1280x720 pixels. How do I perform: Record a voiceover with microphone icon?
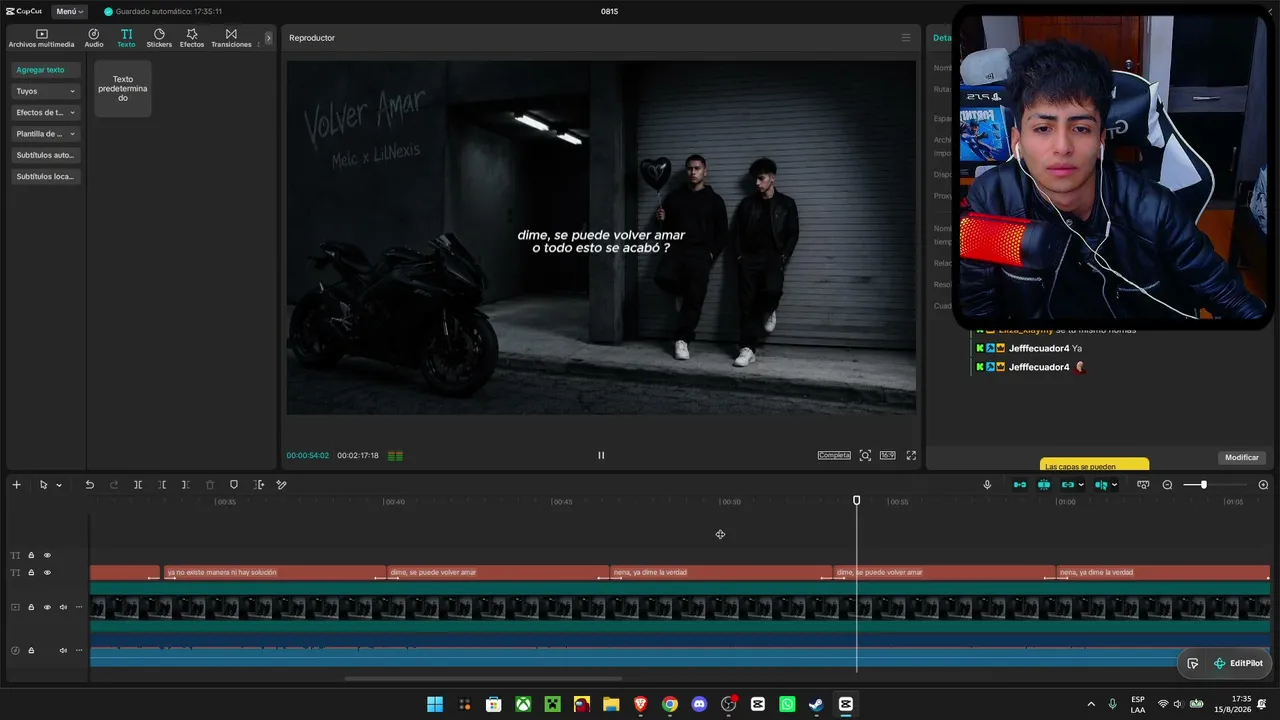pos(987,485)
